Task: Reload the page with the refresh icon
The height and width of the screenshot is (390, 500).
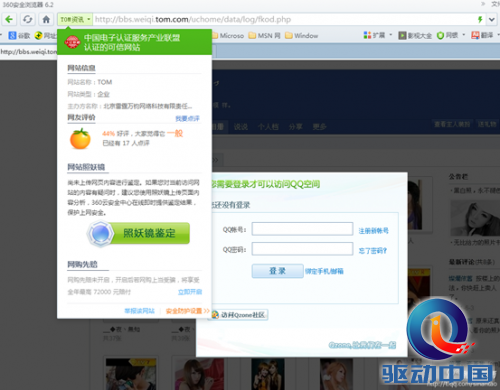Action: pyautogui.click(x=28, y=19)
